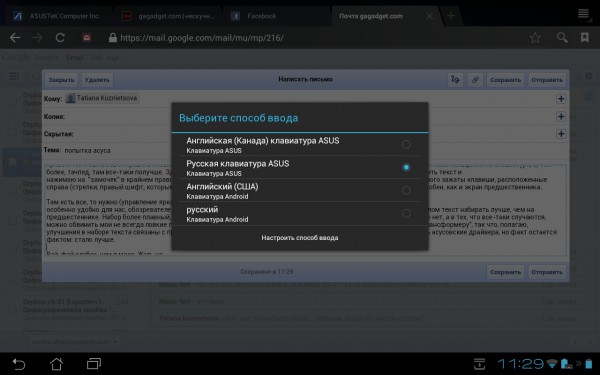Bookmark the page with the star icon
Viewport: 600px width, 375px height.
click(535, 38)
